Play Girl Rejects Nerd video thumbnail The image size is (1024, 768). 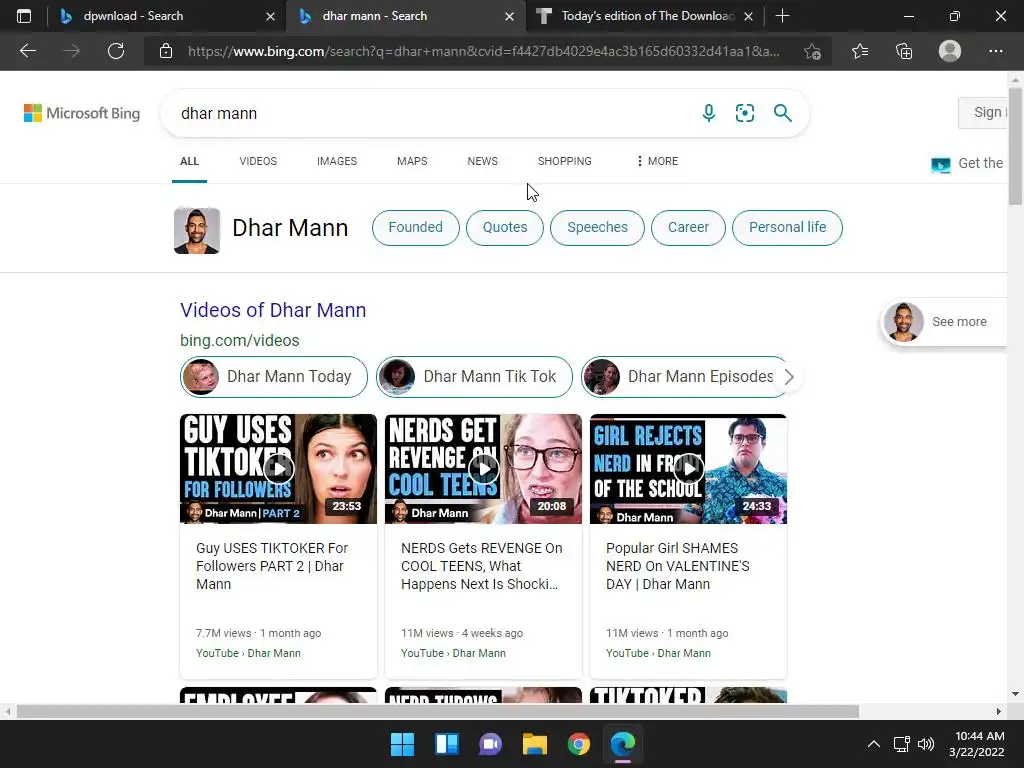click(x=688, y=469)
